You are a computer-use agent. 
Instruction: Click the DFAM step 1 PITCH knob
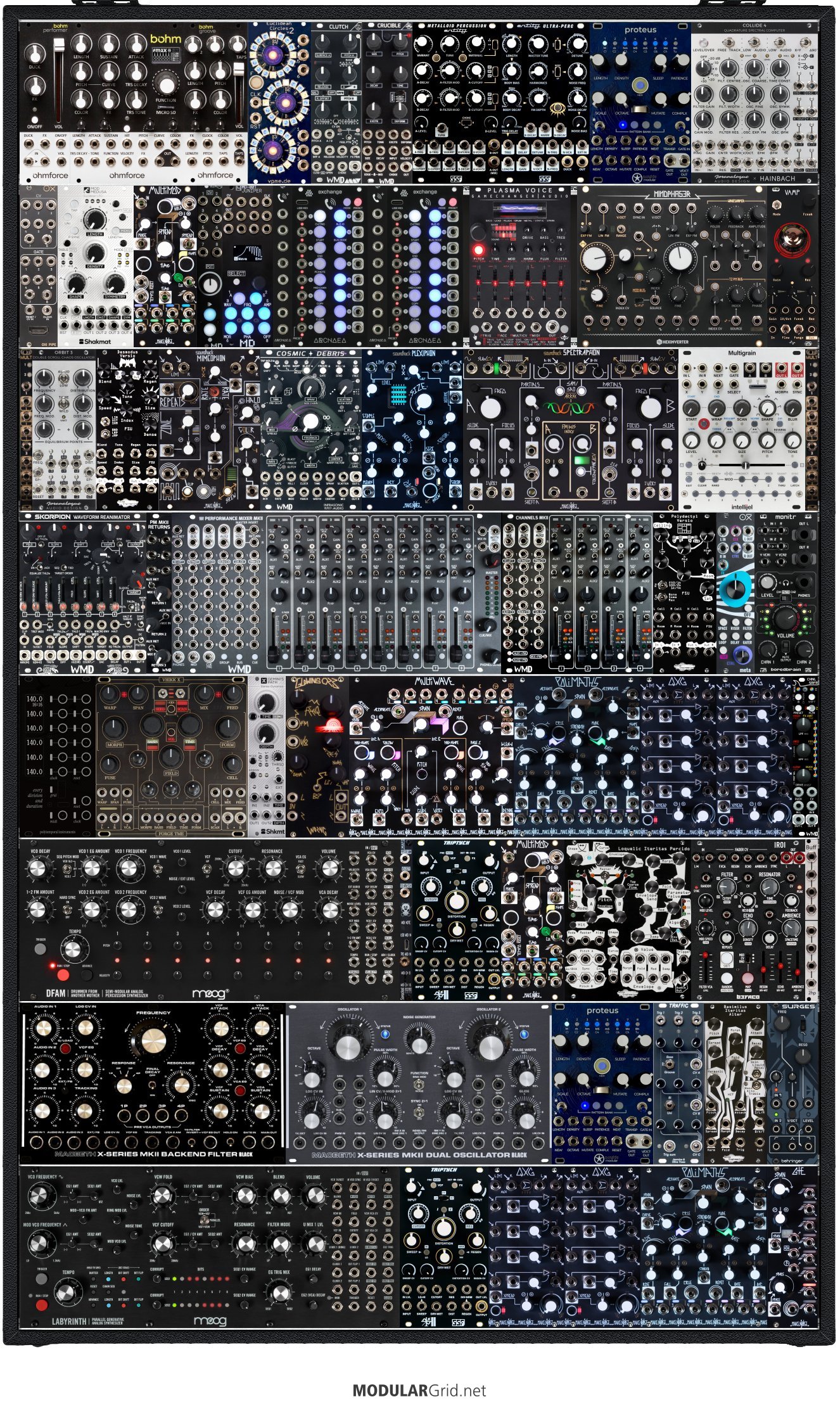click(117, 944)
